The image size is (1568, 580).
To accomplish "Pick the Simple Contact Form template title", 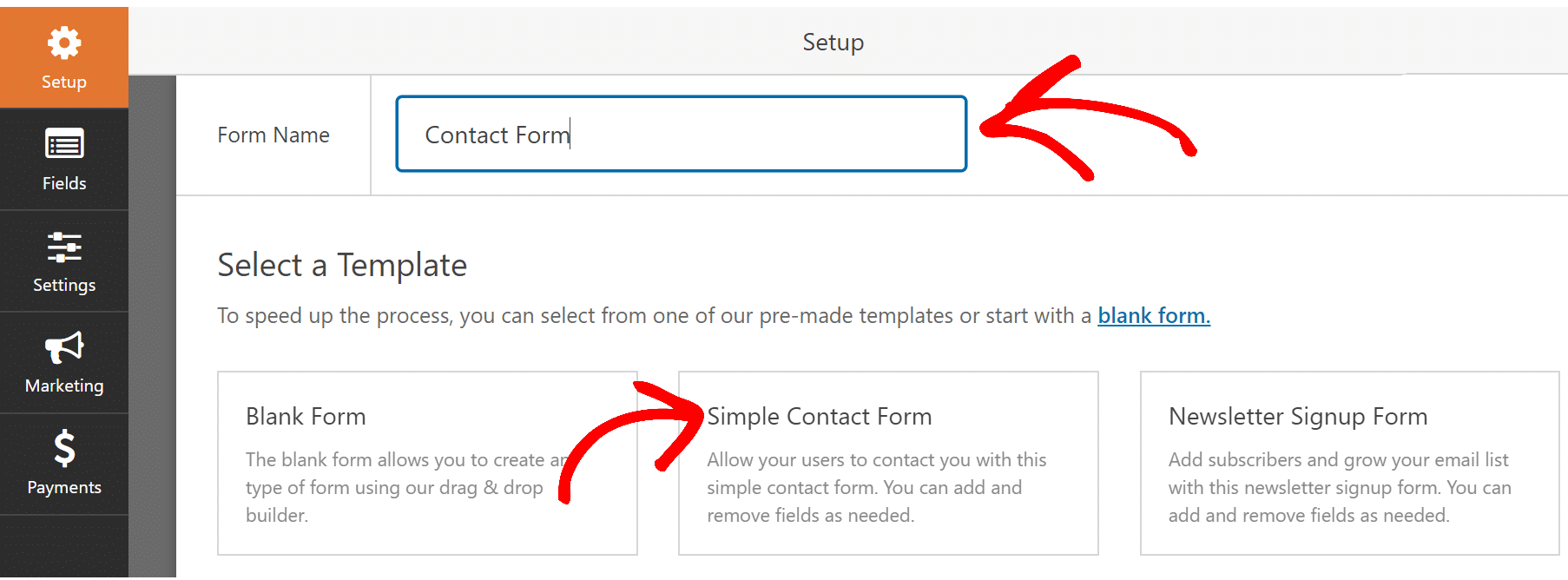I will (x=819, y=417).
